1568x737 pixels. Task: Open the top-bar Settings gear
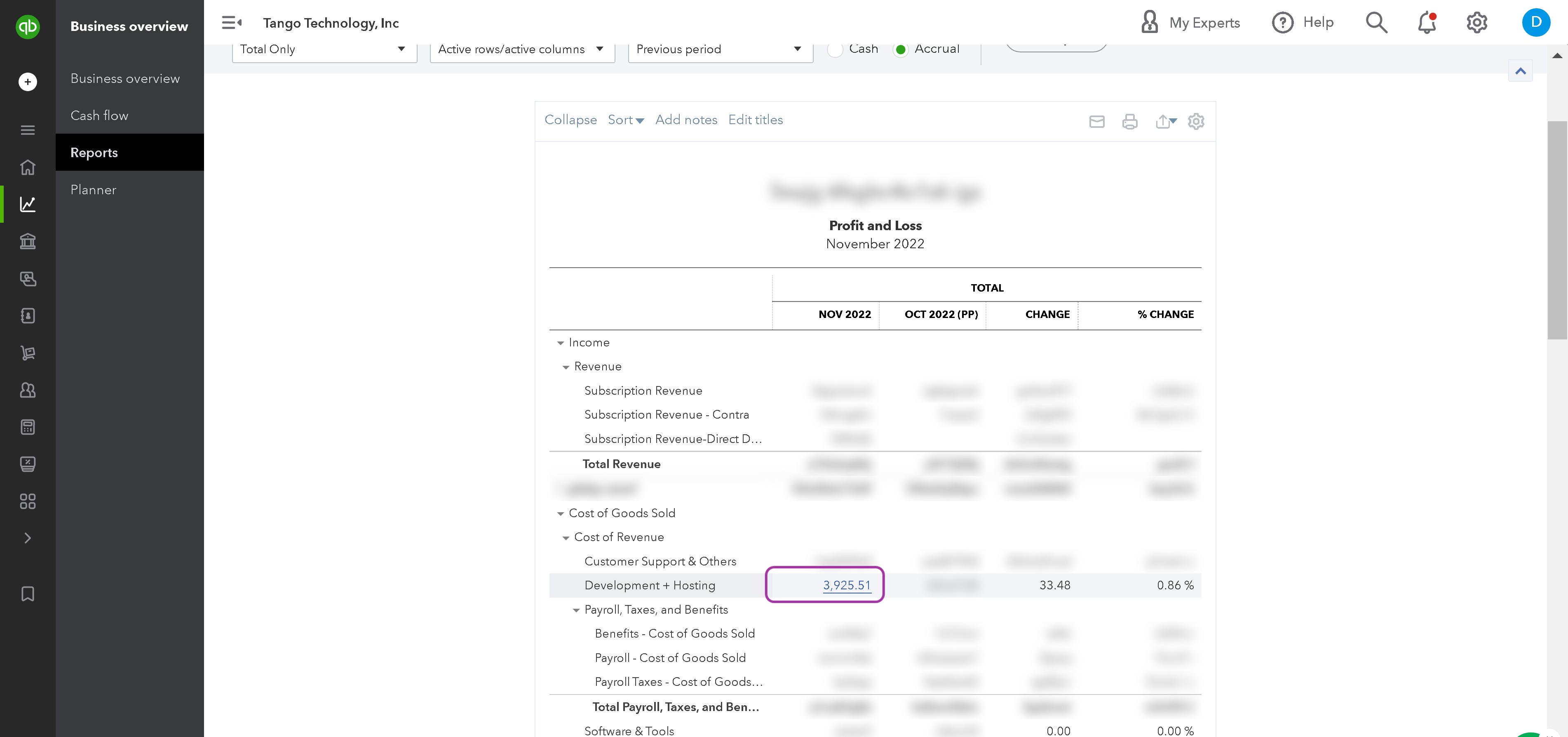[1476, 23]
